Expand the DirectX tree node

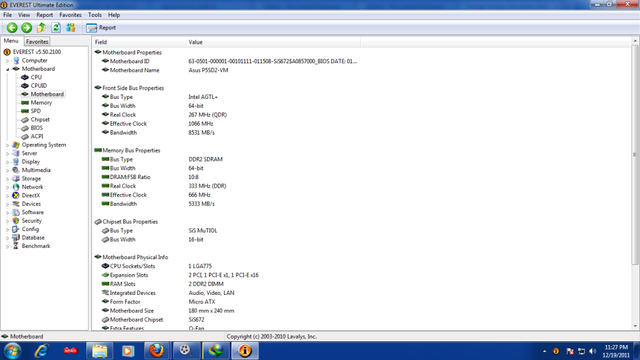(7, 196)
